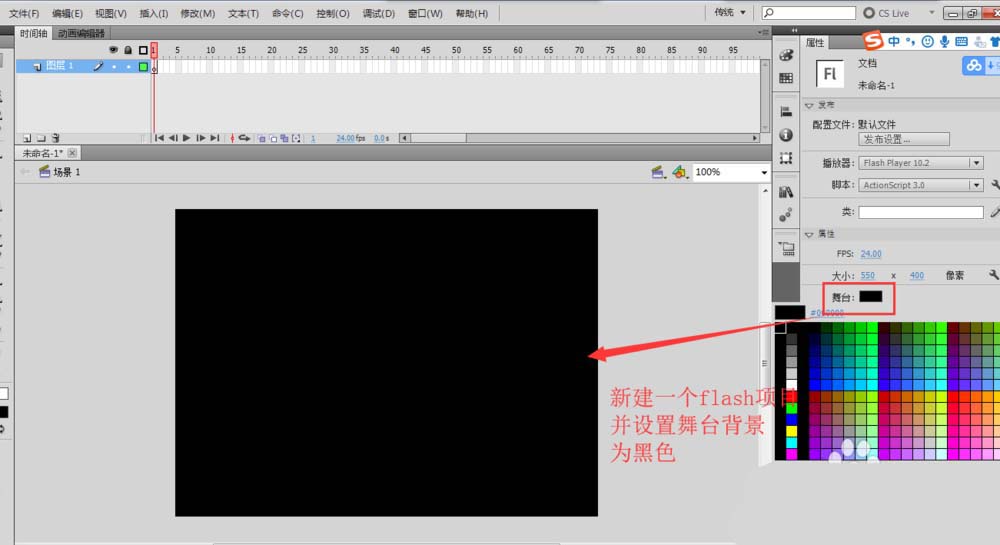
Task: Click the 发布设置... button
Action: [904, 139]
